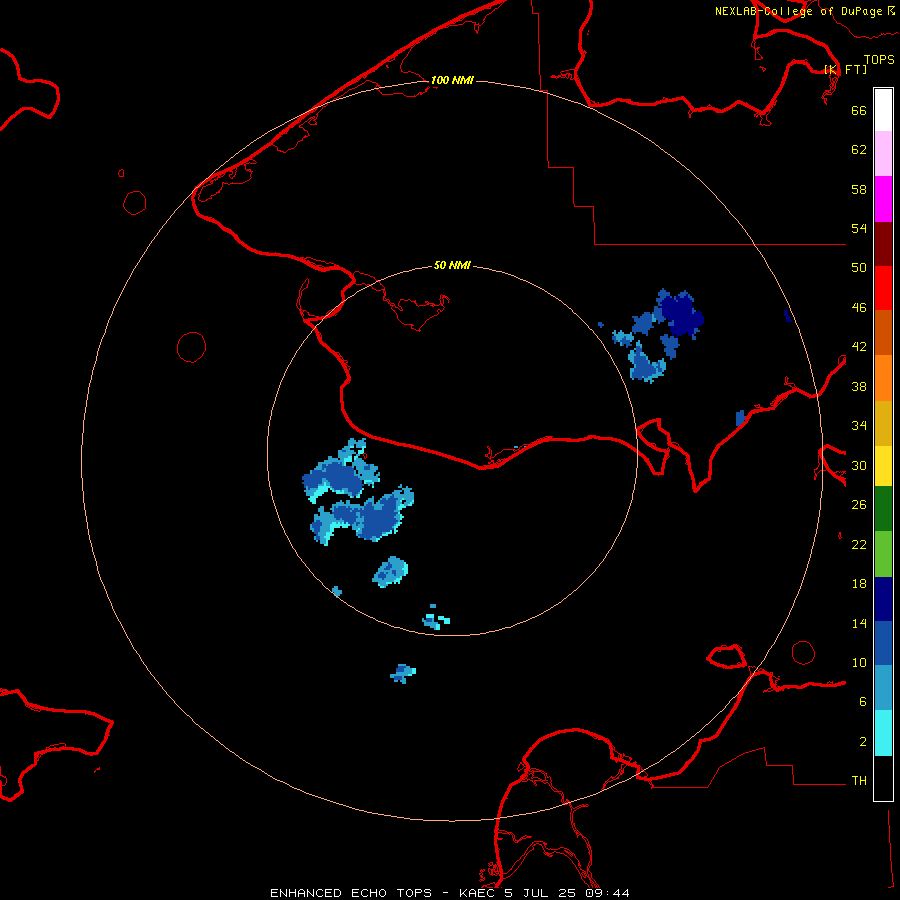This screenshot has height=900, width=900.
Task: Select the legend value 58
Action: click(x=859, y=189)
